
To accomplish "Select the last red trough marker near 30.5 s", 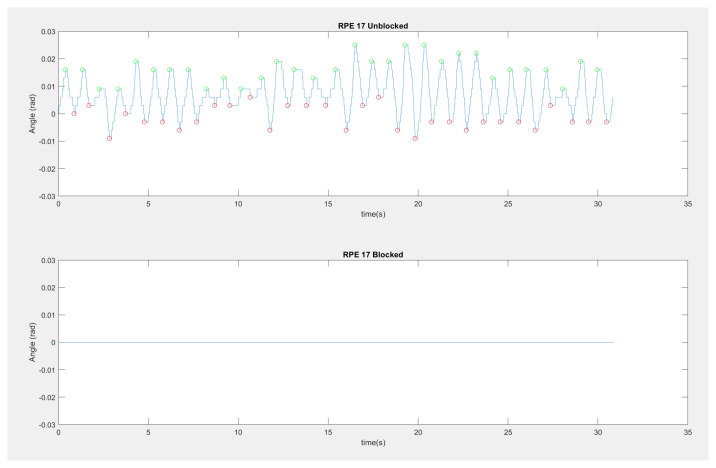I will point(606,122).
